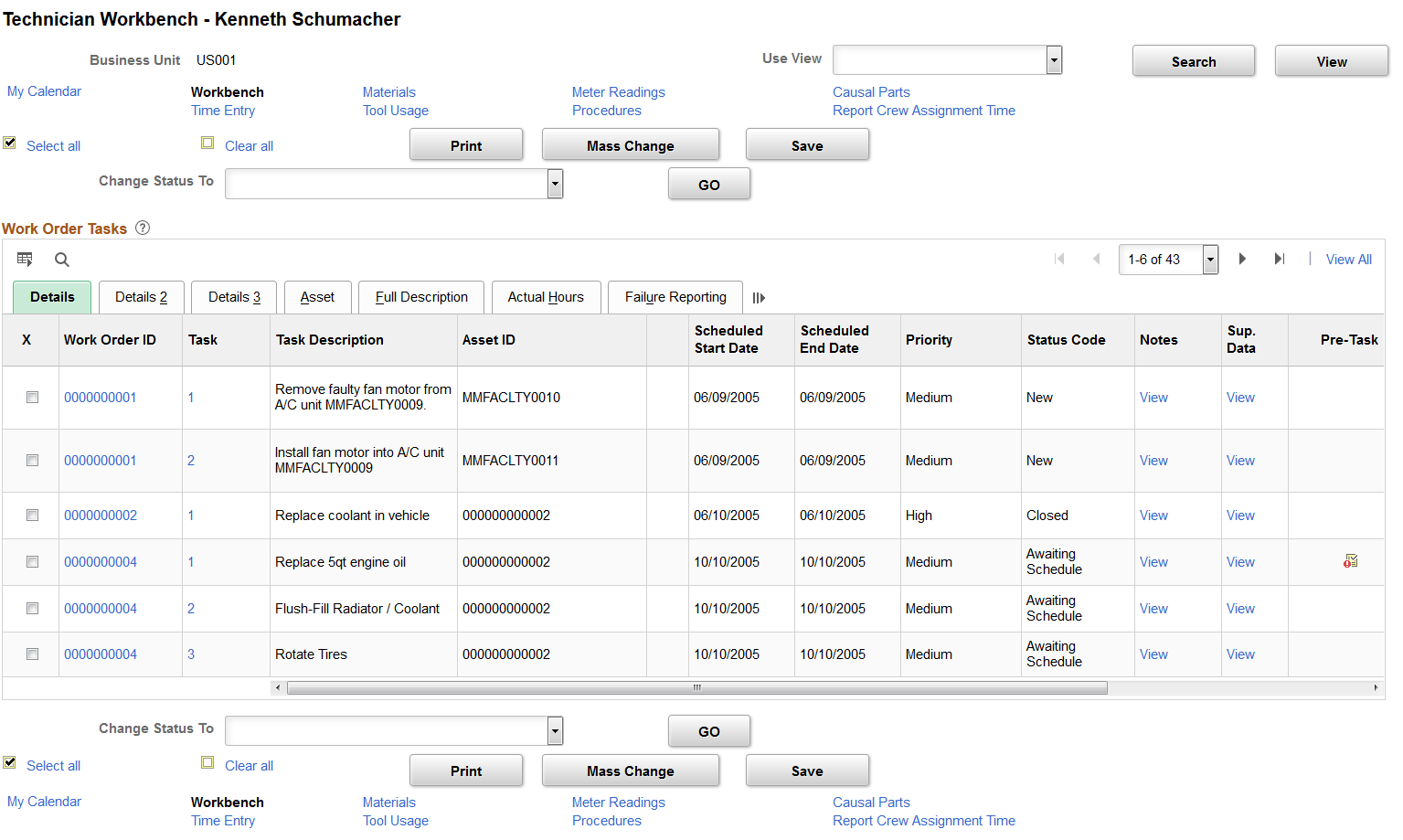
Task: Open top Meter Readings link
Action: 619,92
